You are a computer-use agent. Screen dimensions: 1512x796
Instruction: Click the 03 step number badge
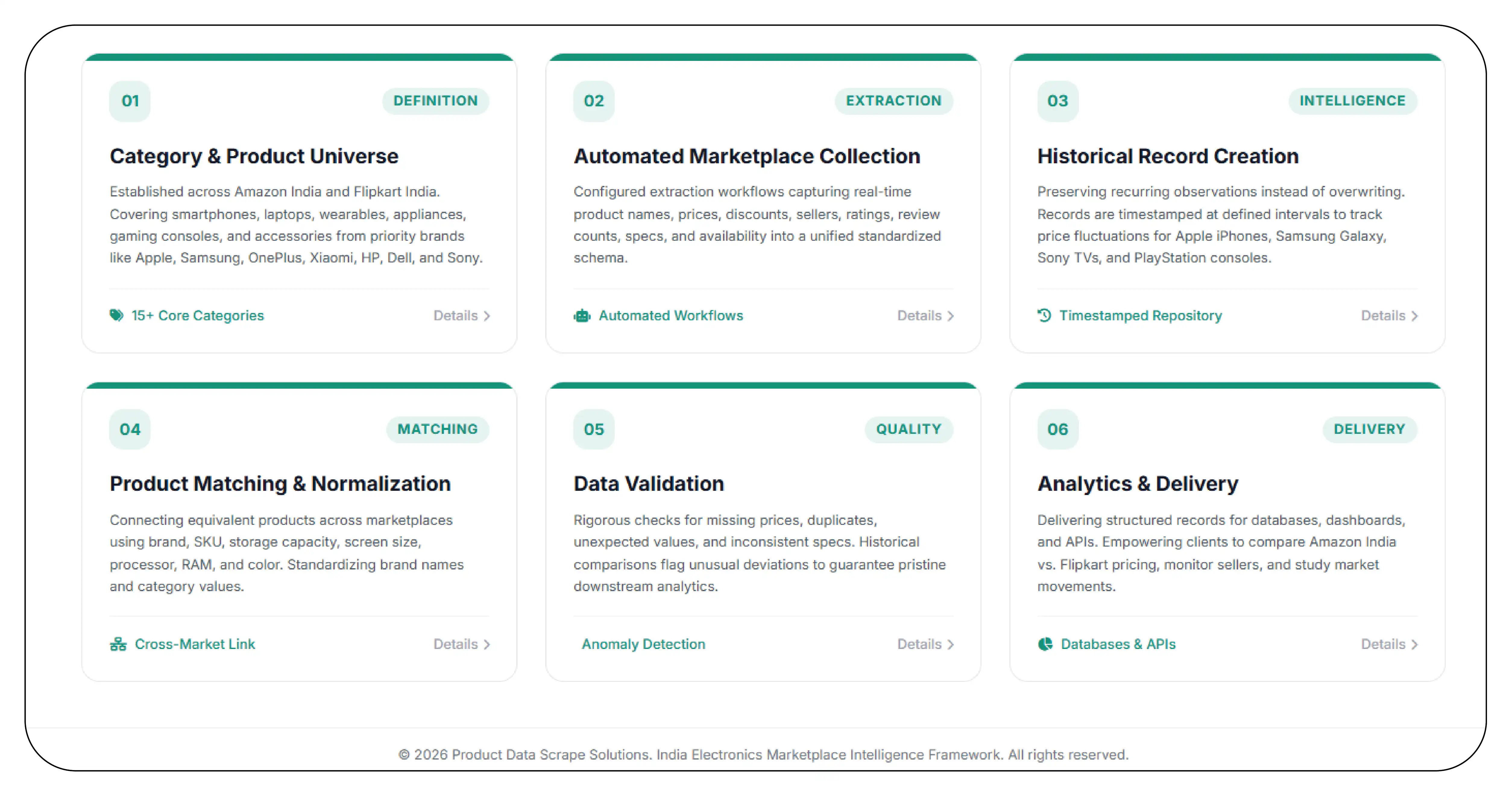(x=1058, y=101)
